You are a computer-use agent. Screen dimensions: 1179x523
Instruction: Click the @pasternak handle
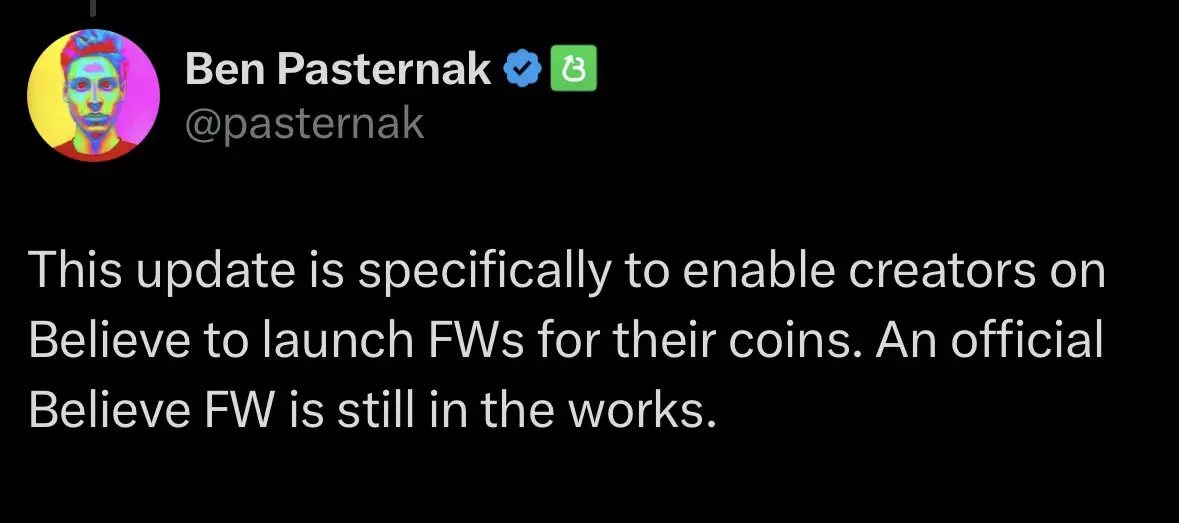click(305, 124)
